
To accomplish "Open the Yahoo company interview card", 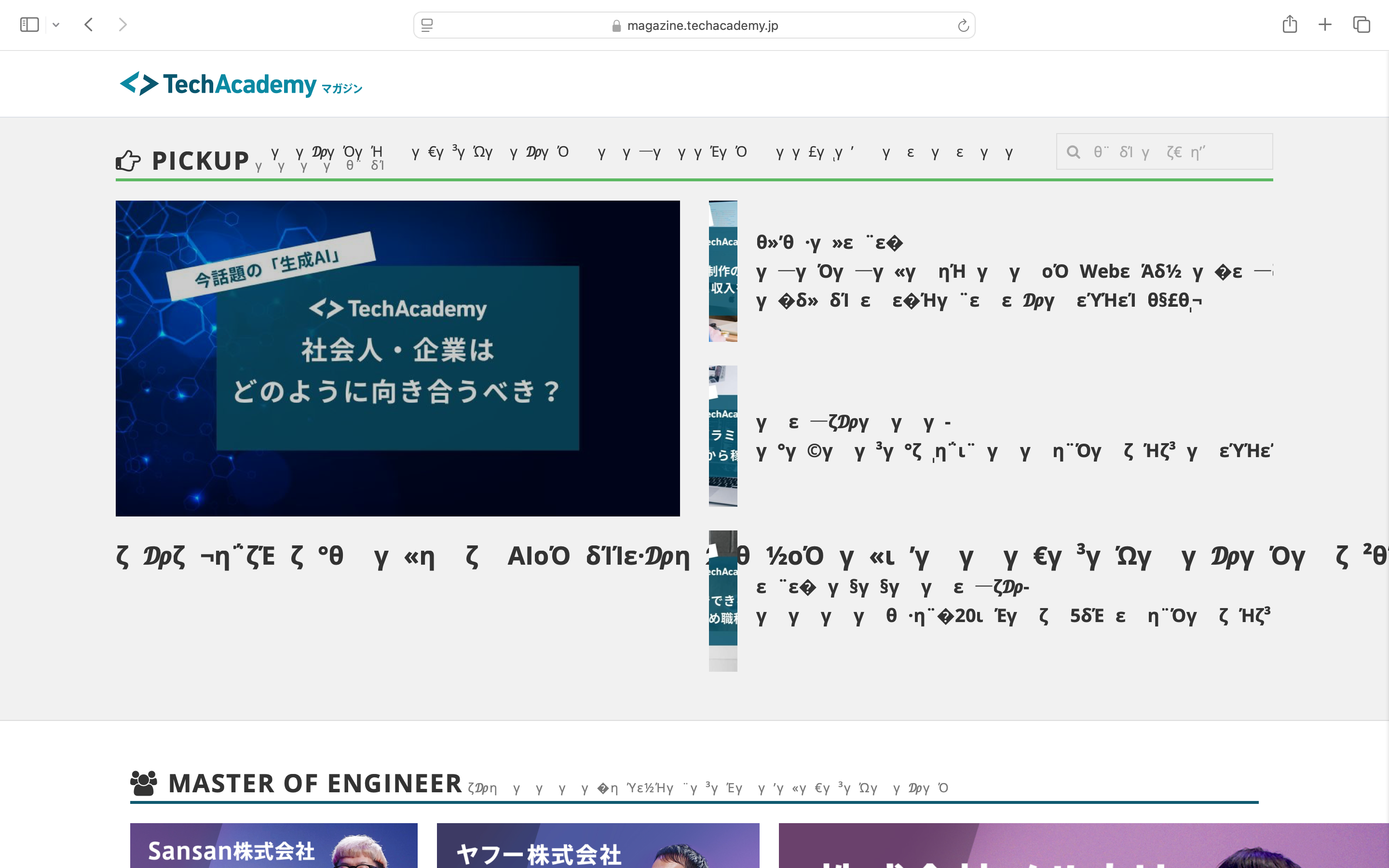I will (598, 846).
